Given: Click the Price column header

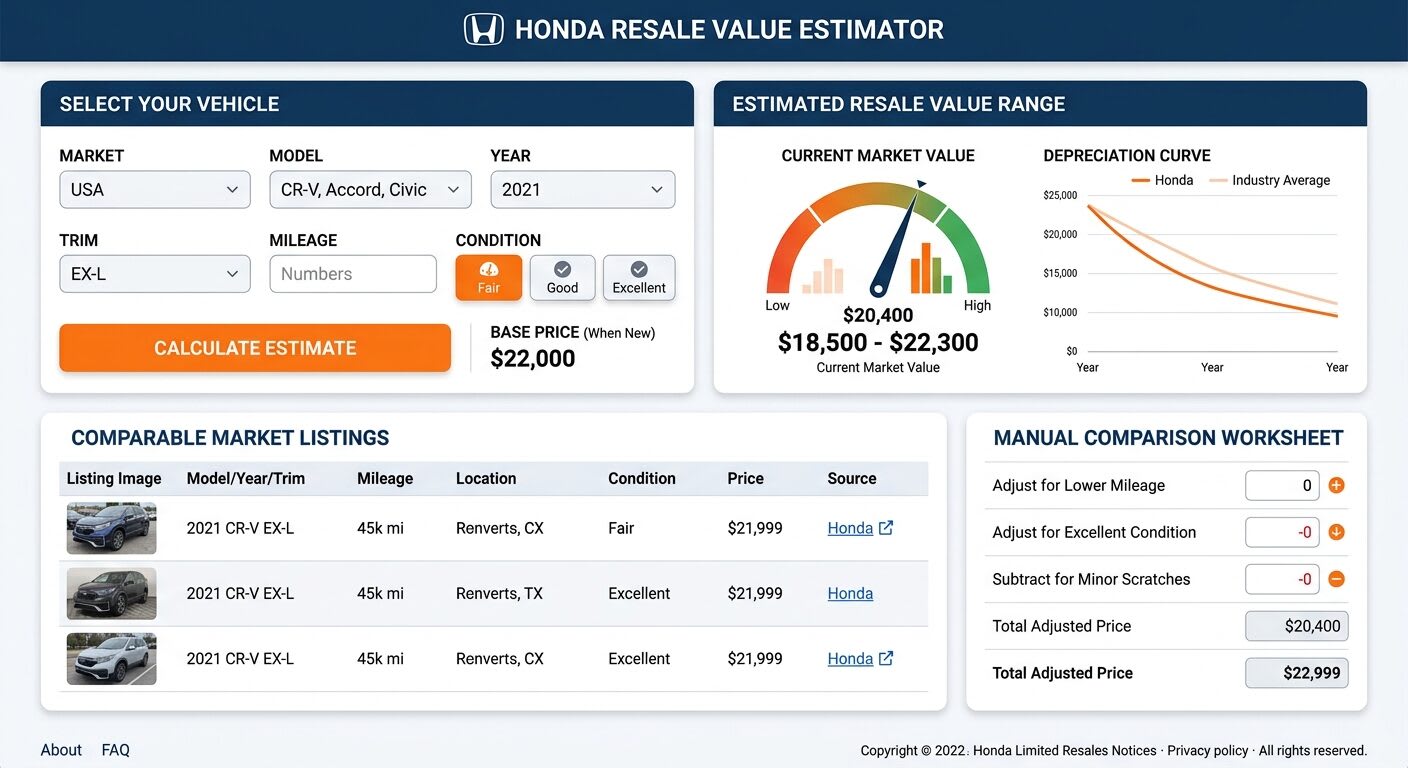Looking at the screenshot, I should tap(745, 478).
